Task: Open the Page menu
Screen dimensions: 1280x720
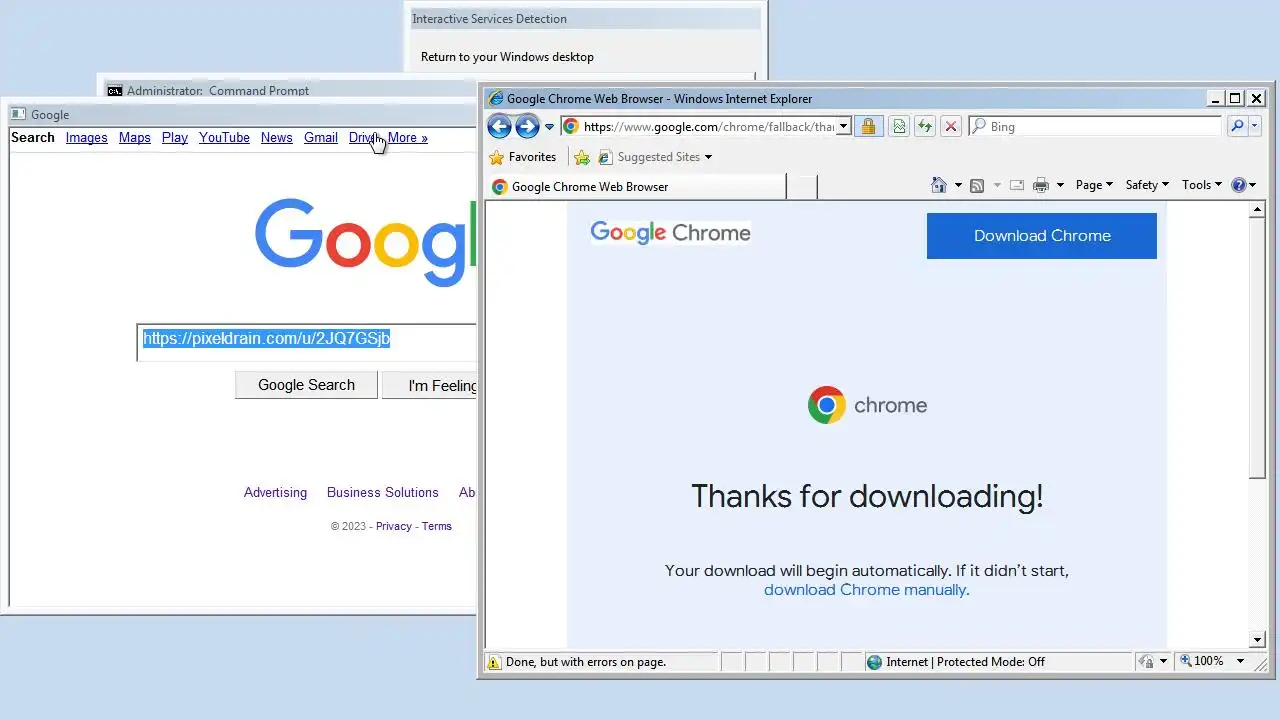Action: [x=1094, y=185]
